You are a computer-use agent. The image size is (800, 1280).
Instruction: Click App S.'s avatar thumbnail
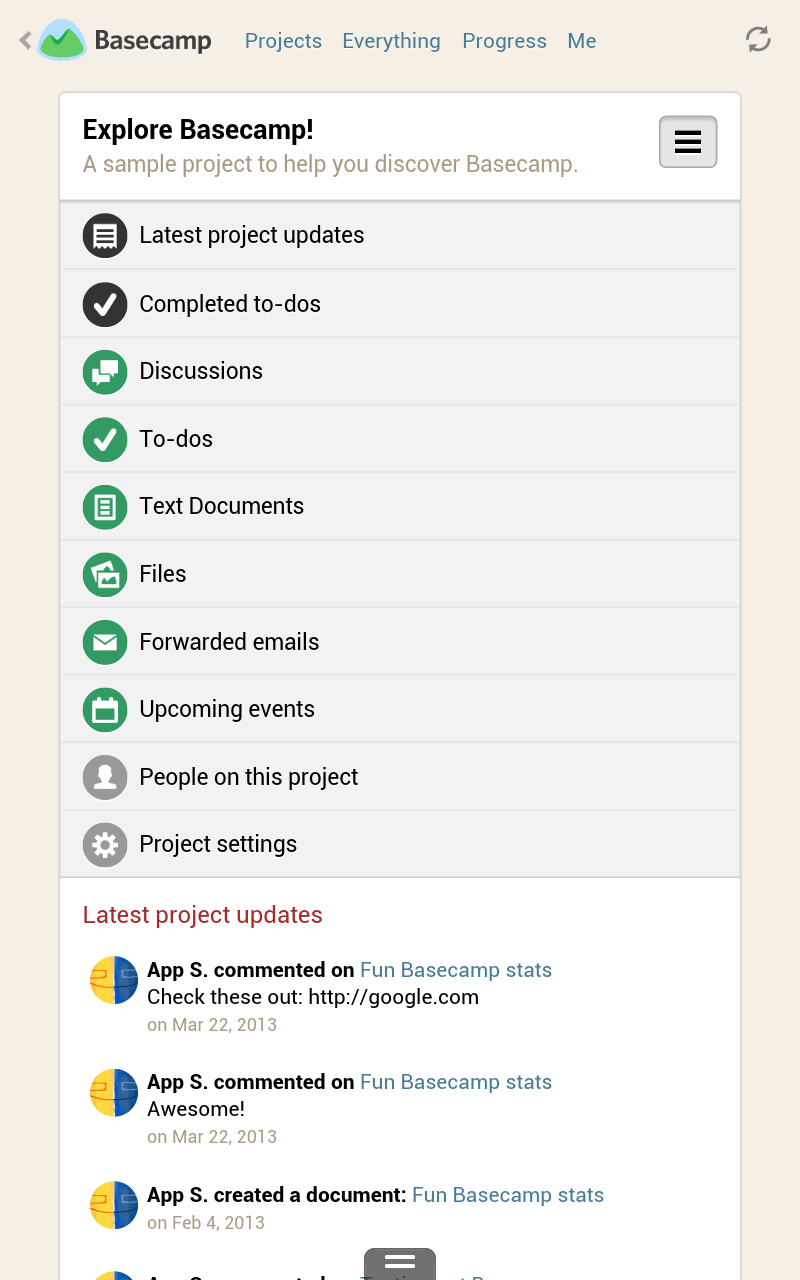[113, 980]
